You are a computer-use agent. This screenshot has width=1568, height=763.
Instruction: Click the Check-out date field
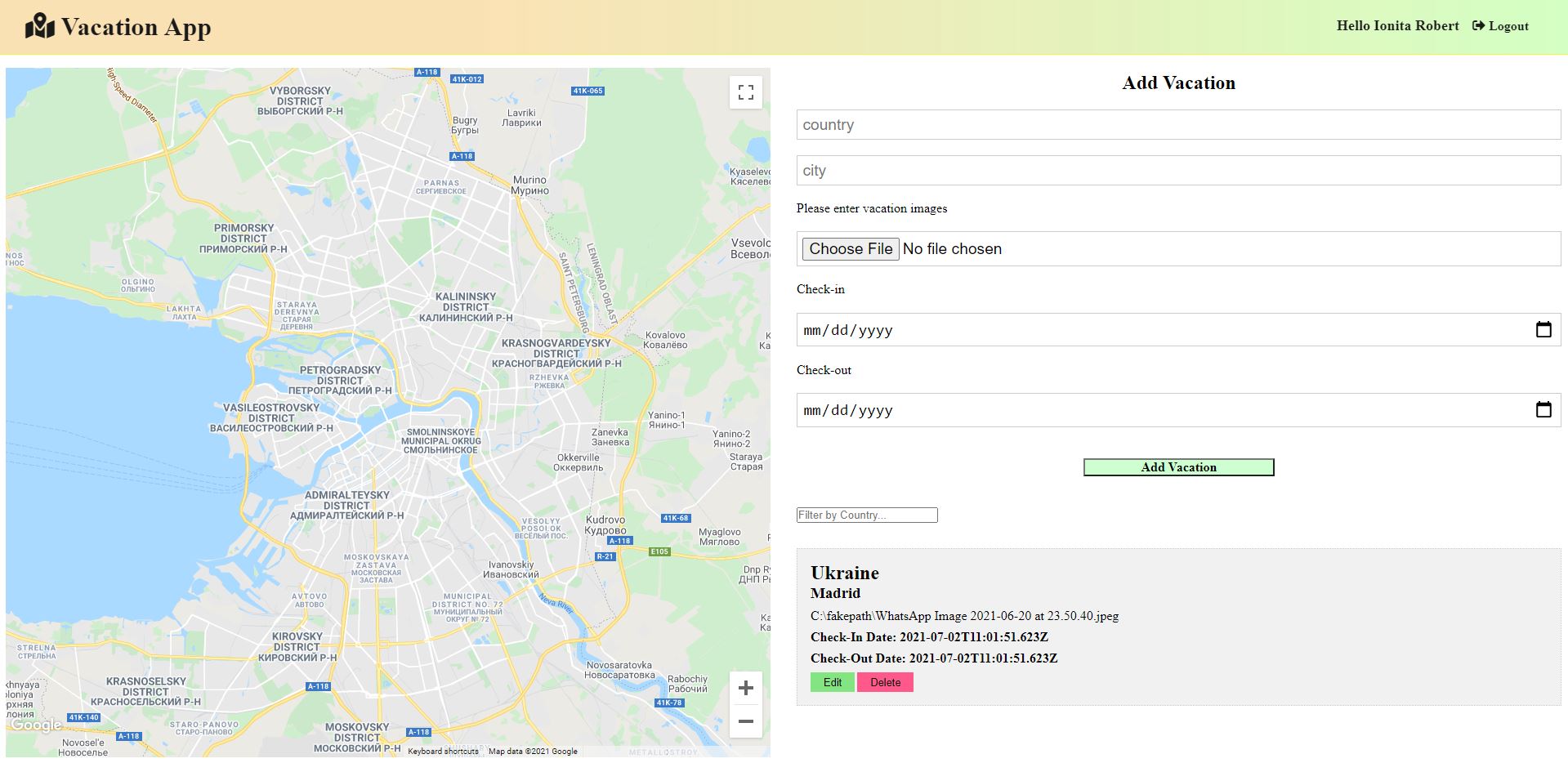tap(1178, 410)
